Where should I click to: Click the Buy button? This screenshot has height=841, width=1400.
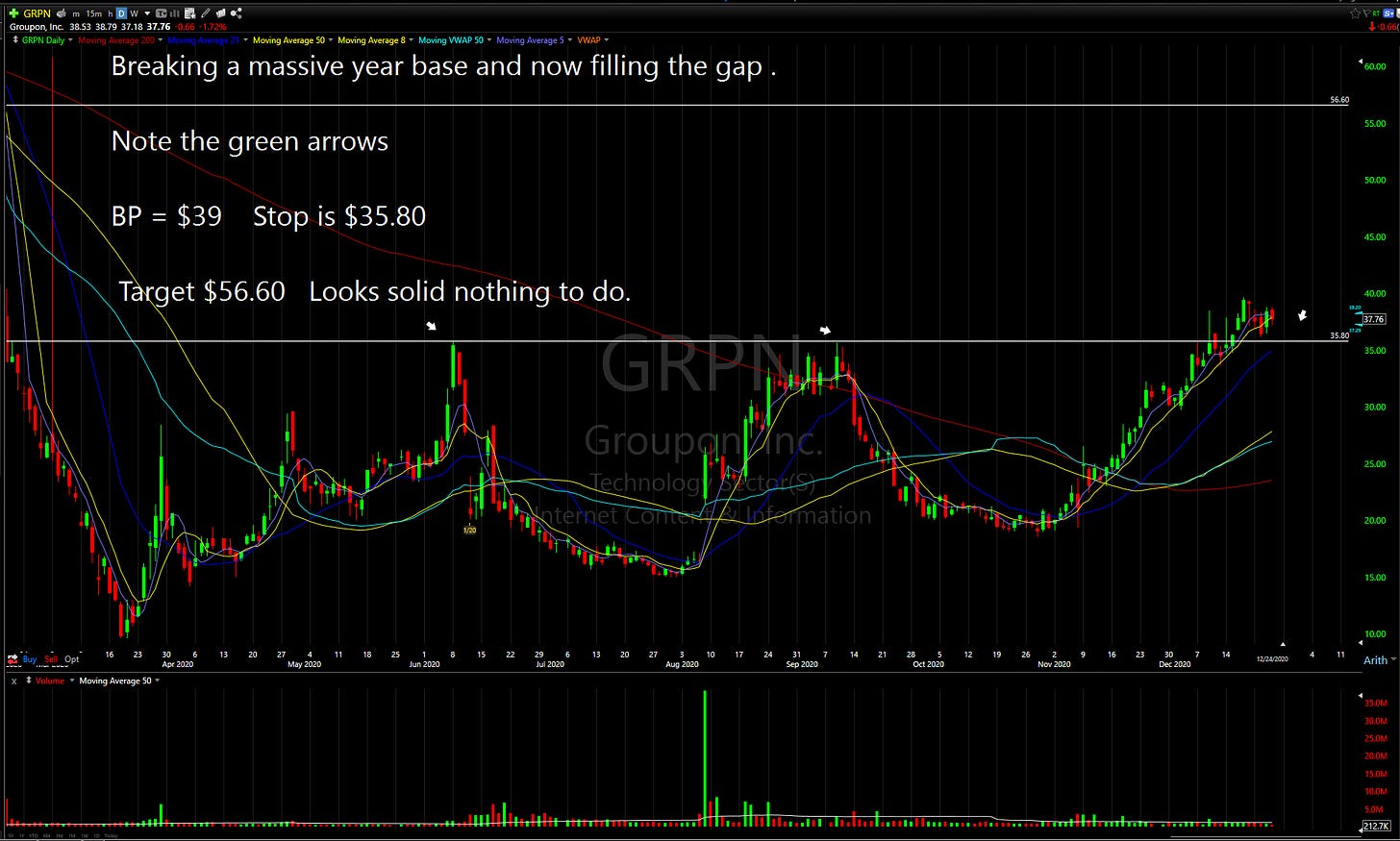29,659
